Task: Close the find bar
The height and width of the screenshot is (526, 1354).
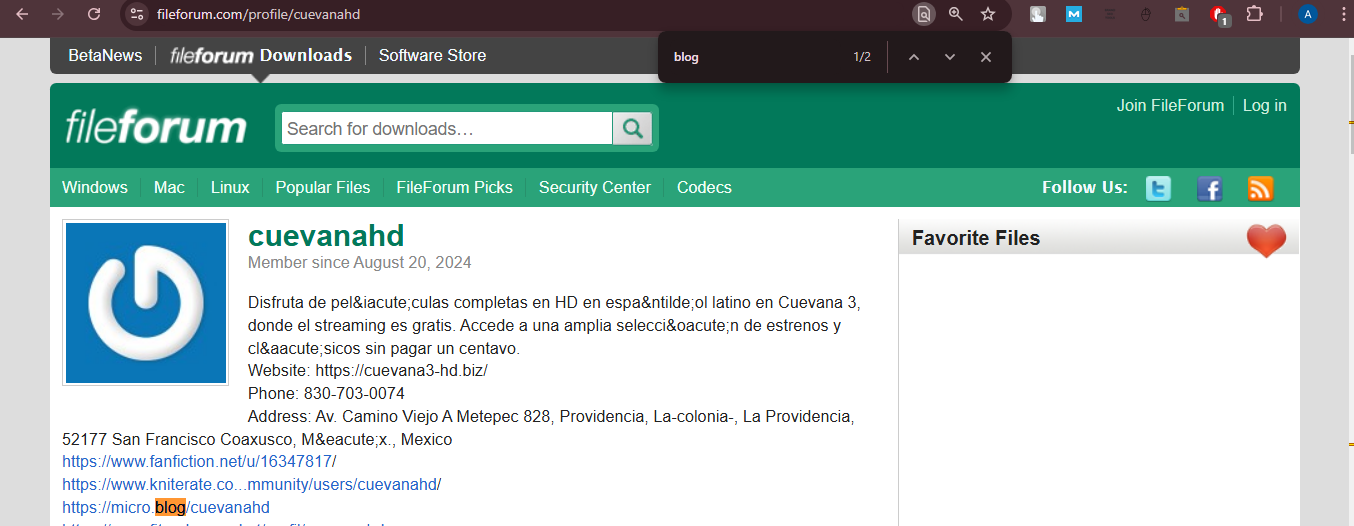Action: click(x=986, y=57)
